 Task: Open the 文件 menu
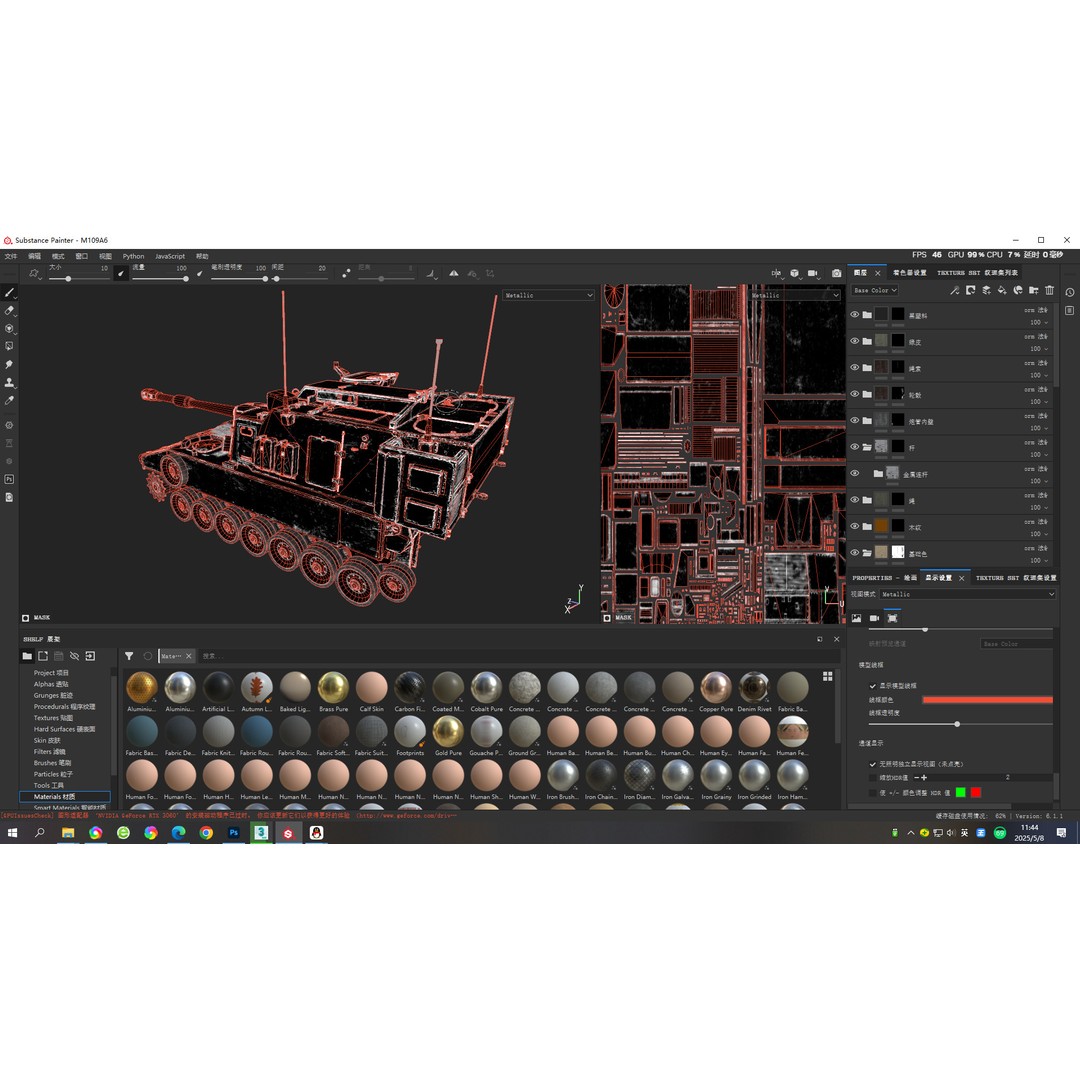point(11,256)
